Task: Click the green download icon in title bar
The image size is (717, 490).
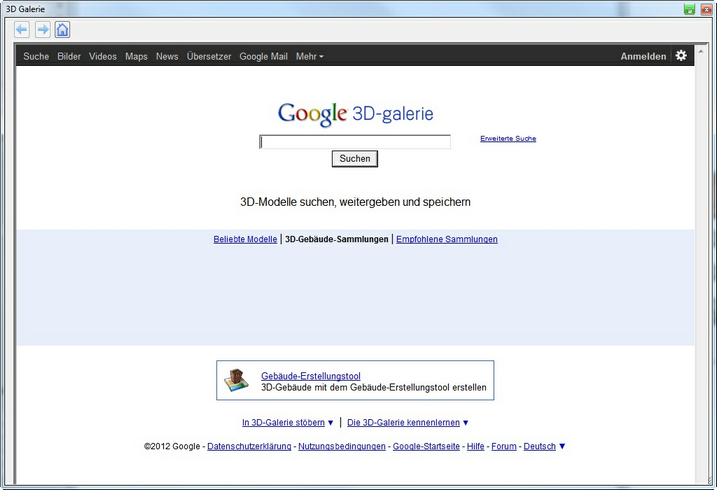Action: (689, 9)
